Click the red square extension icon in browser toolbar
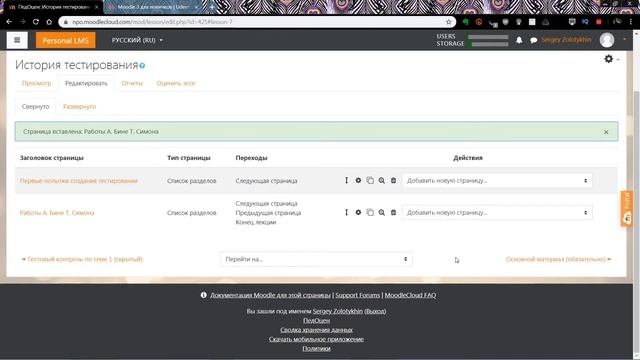Screen dimensions: 640x360 [599, 22]
